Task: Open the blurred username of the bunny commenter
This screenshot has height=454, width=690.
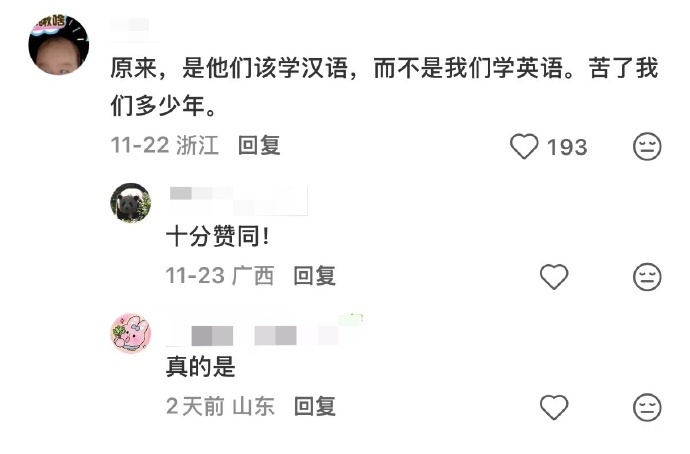Action: tap(264, 331)
